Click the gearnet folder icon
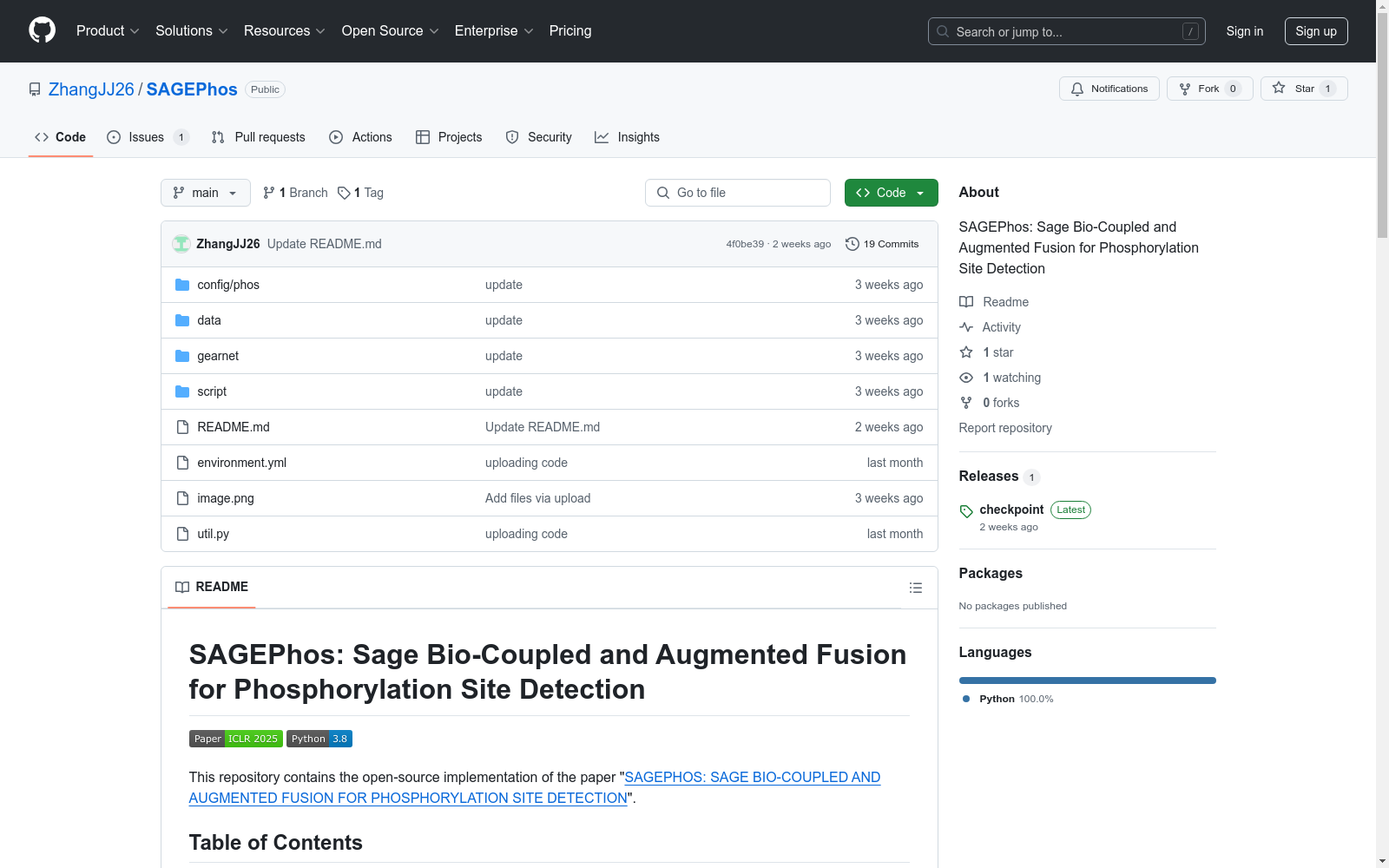This screenshot has height=868, width=1389. [x=182, y=356]
